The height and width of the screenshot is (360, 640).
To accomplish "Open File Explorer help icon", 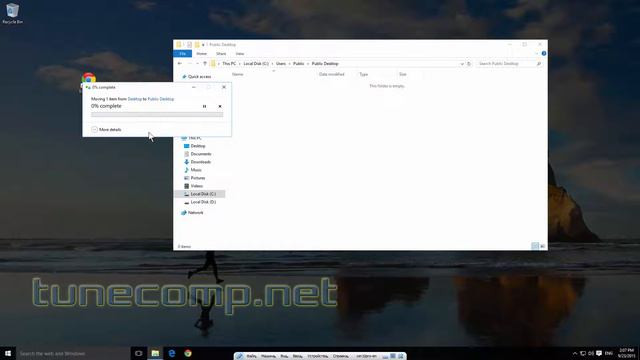I will point(544,53).
